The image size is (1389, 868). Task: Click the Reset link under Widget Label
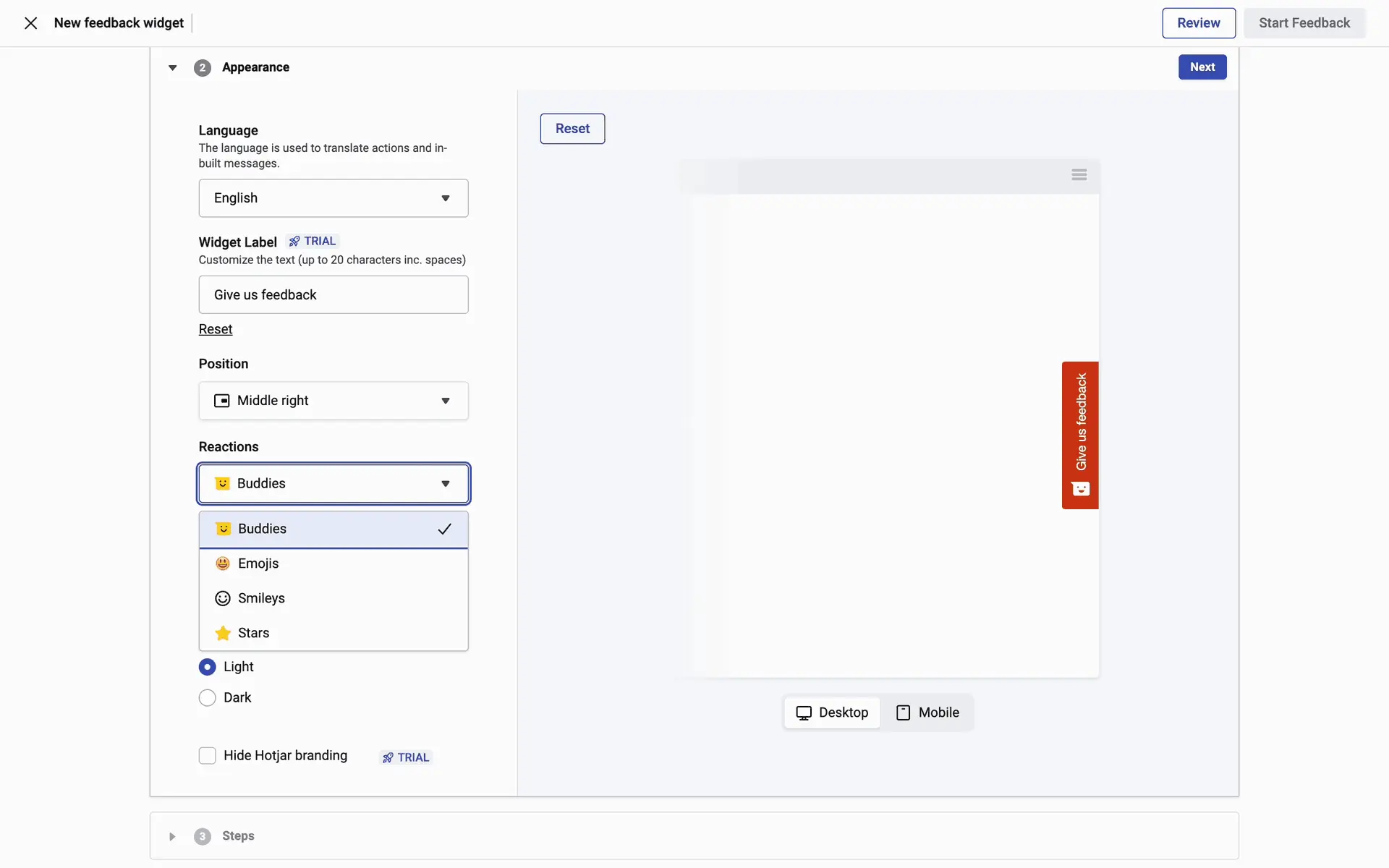[x=216, y=329]
